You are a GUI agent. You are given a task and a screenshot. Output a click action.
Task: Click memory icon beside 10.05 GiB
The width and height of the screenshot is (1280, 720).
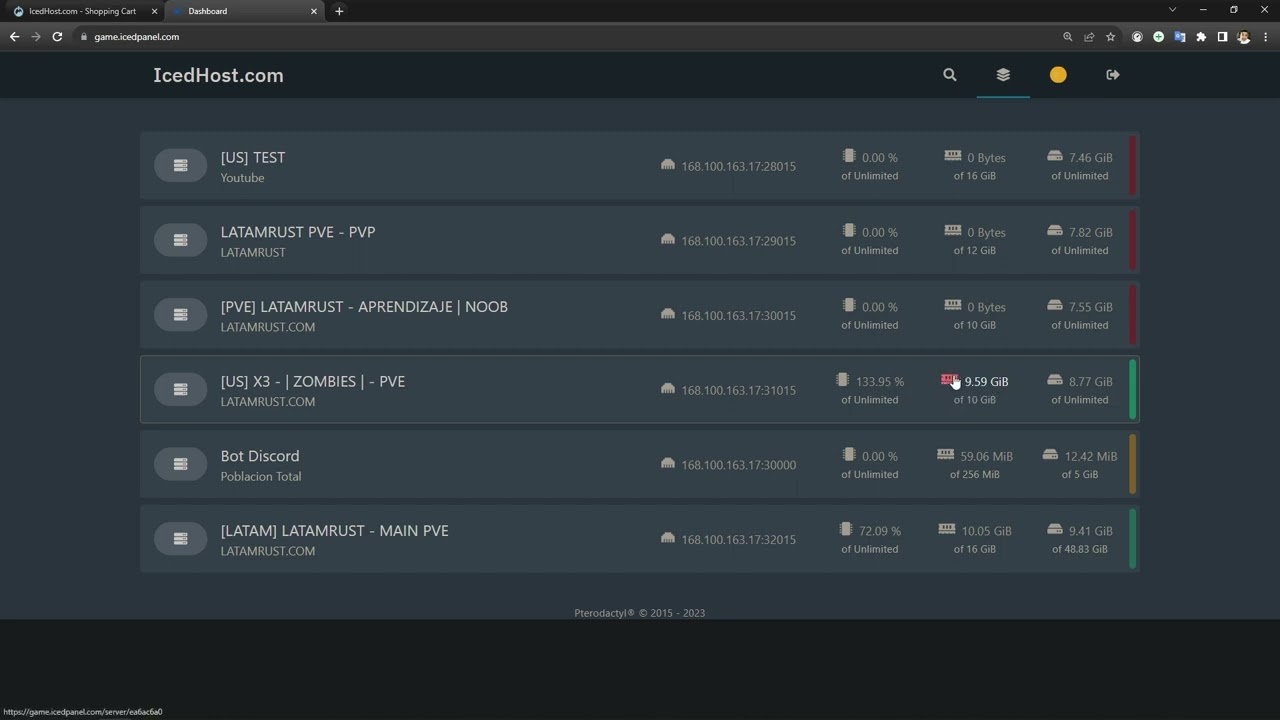947,529
